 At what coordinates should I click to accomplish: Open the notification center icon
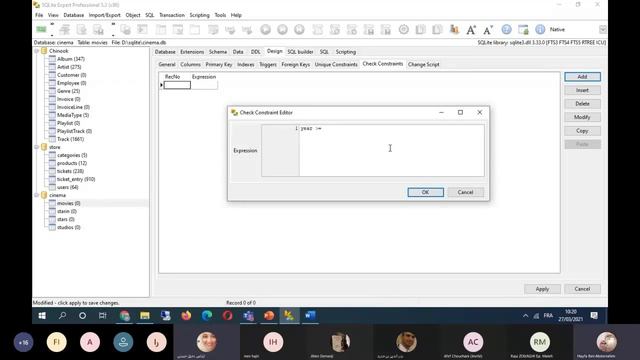click(594, 316)
